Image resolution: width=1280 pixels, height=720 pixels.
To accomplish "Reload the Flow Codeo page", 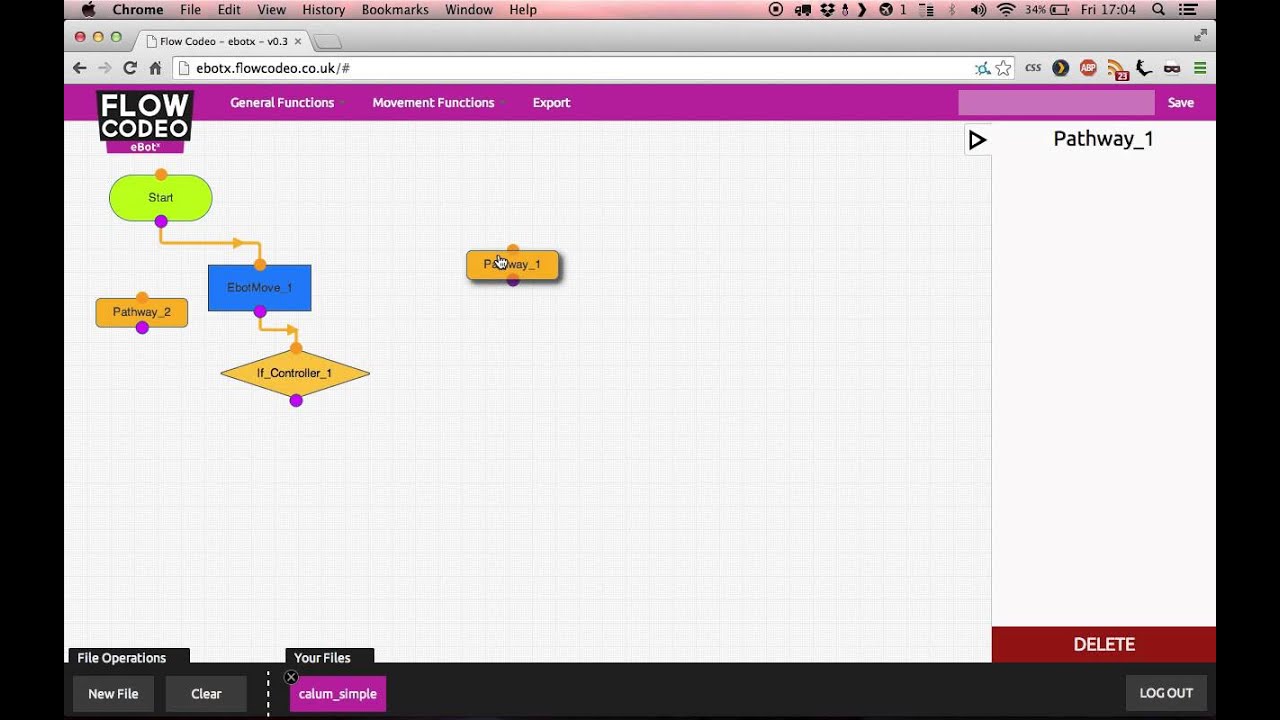I will pos(130,68).
